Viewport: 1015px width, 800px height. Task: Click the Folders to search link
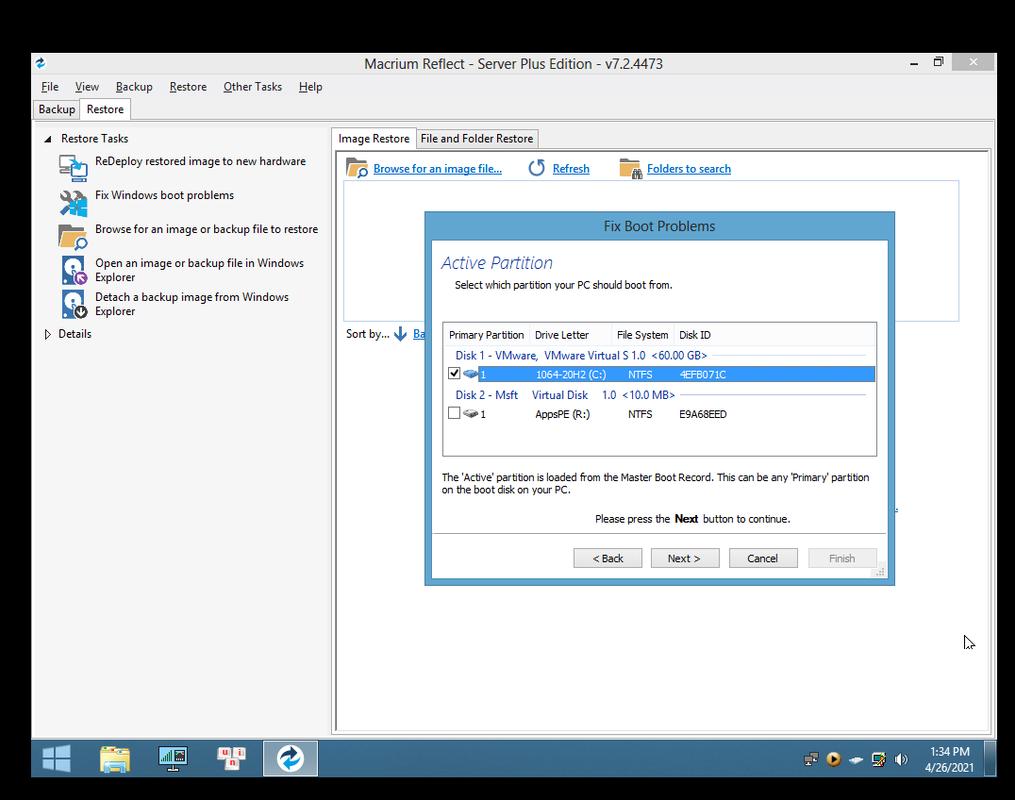point(689,169)
